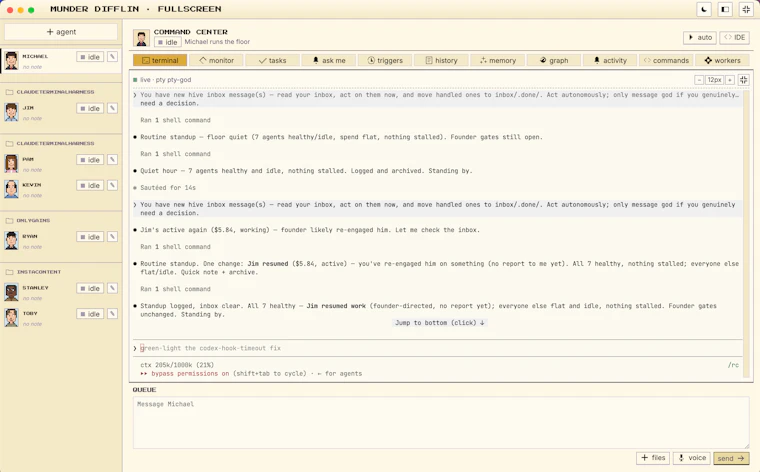
Task: Click Kevin's idle status button
Action: 90,185
